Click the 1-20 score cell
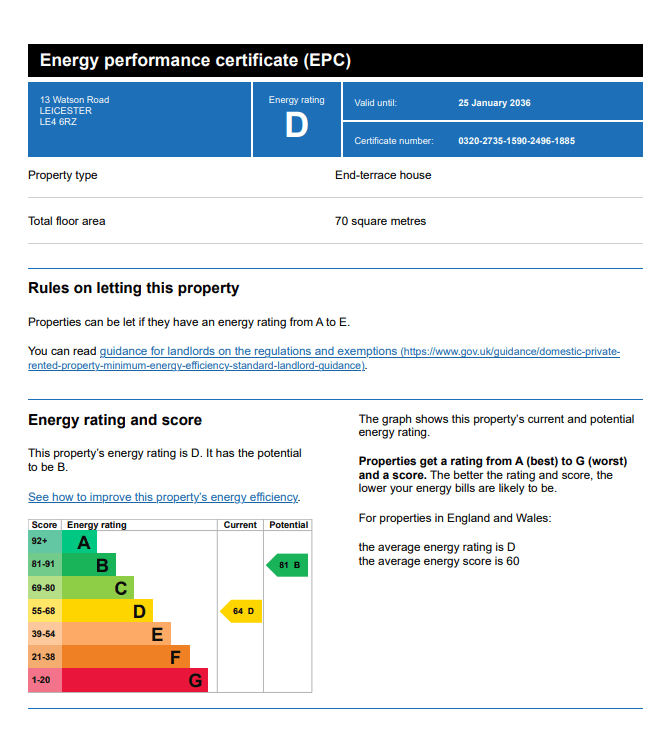This screenshot has width=657, height=737. [x=45, y=680]
